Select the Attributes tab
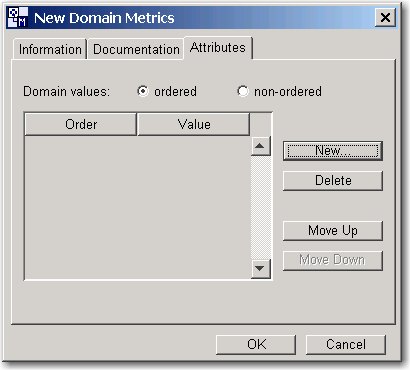410x370 pixels. pyautogui.click(x=218, y=48)
